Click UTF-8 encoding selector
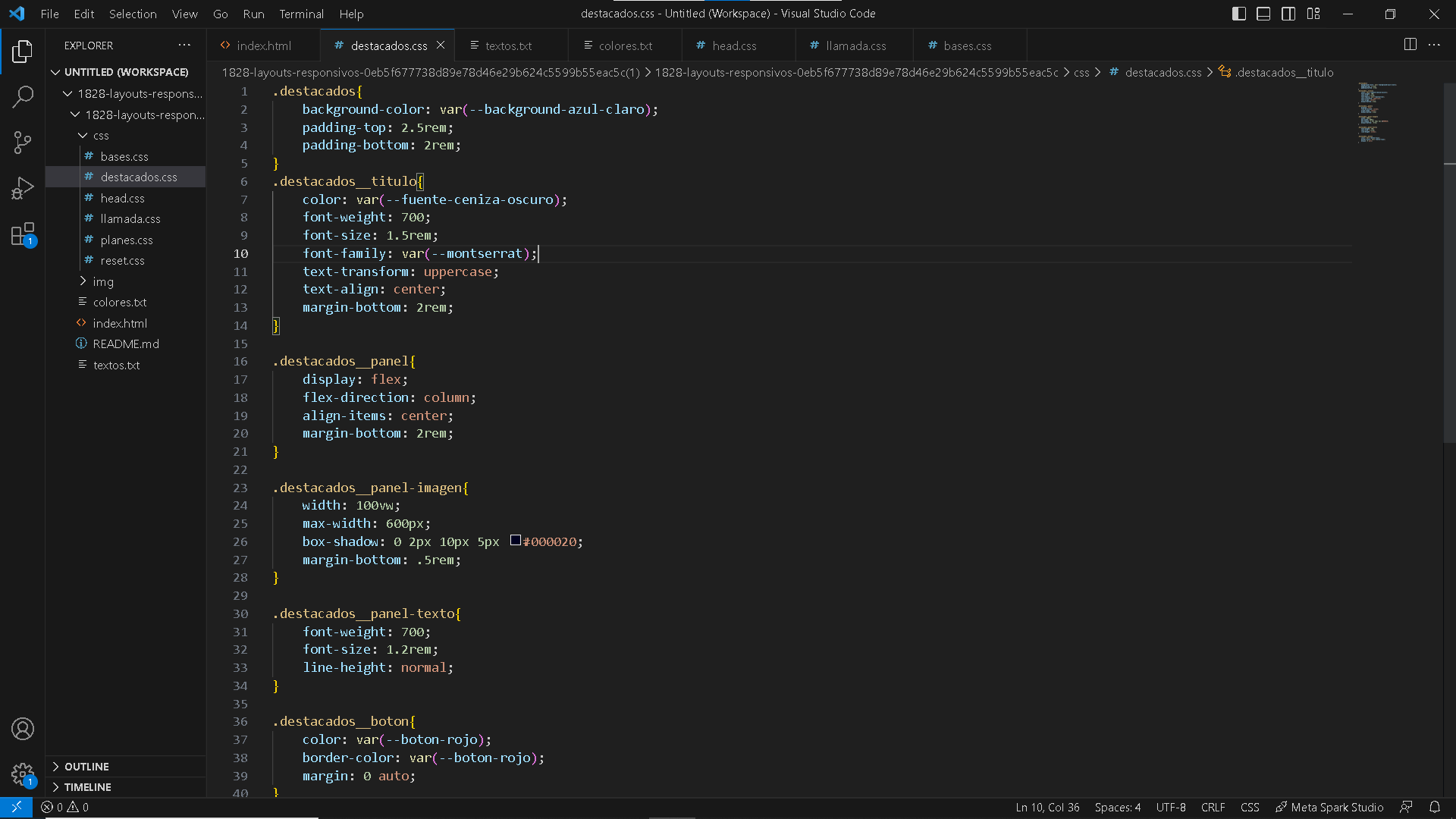The width and height of the screenshot is (1456, 819). [1171, 807]
